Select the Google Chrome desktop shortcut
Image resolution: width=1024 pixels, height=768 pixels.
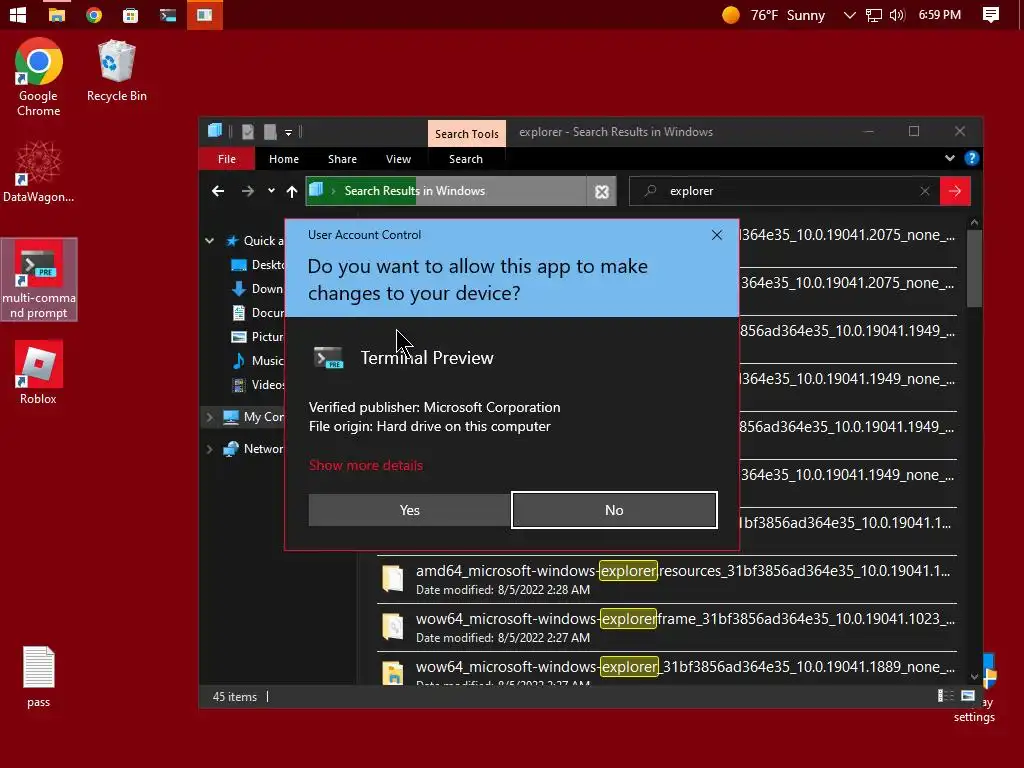coord(39,77)
